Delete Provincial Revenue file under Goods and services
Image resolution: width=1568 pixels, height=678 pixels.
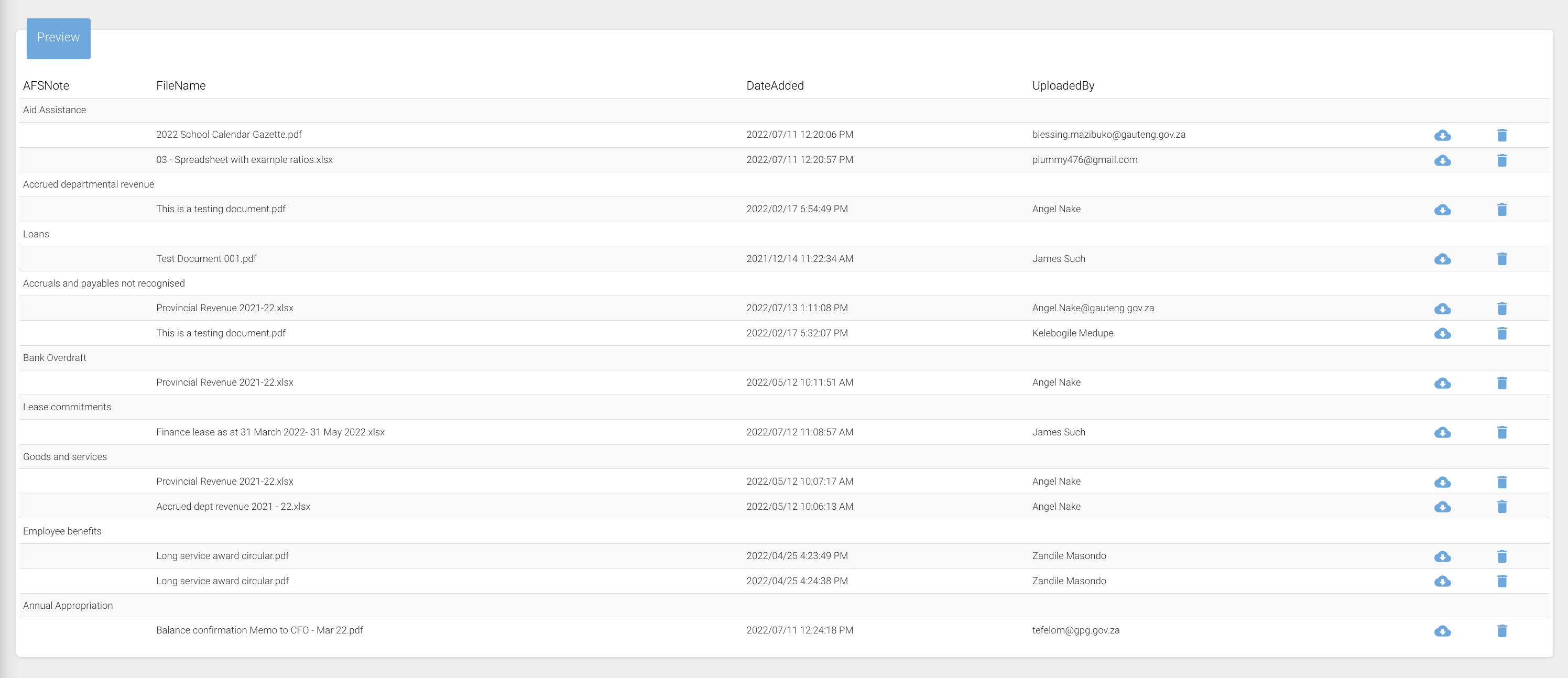(x=1501, y=482)
